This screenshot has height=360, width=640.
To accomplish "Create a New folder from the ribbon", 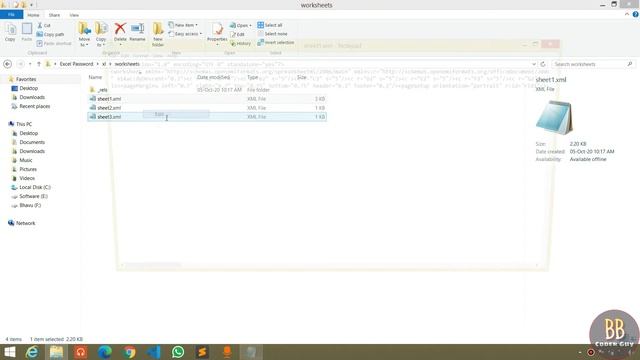I will pyautogui.click(x=158, y=34).
